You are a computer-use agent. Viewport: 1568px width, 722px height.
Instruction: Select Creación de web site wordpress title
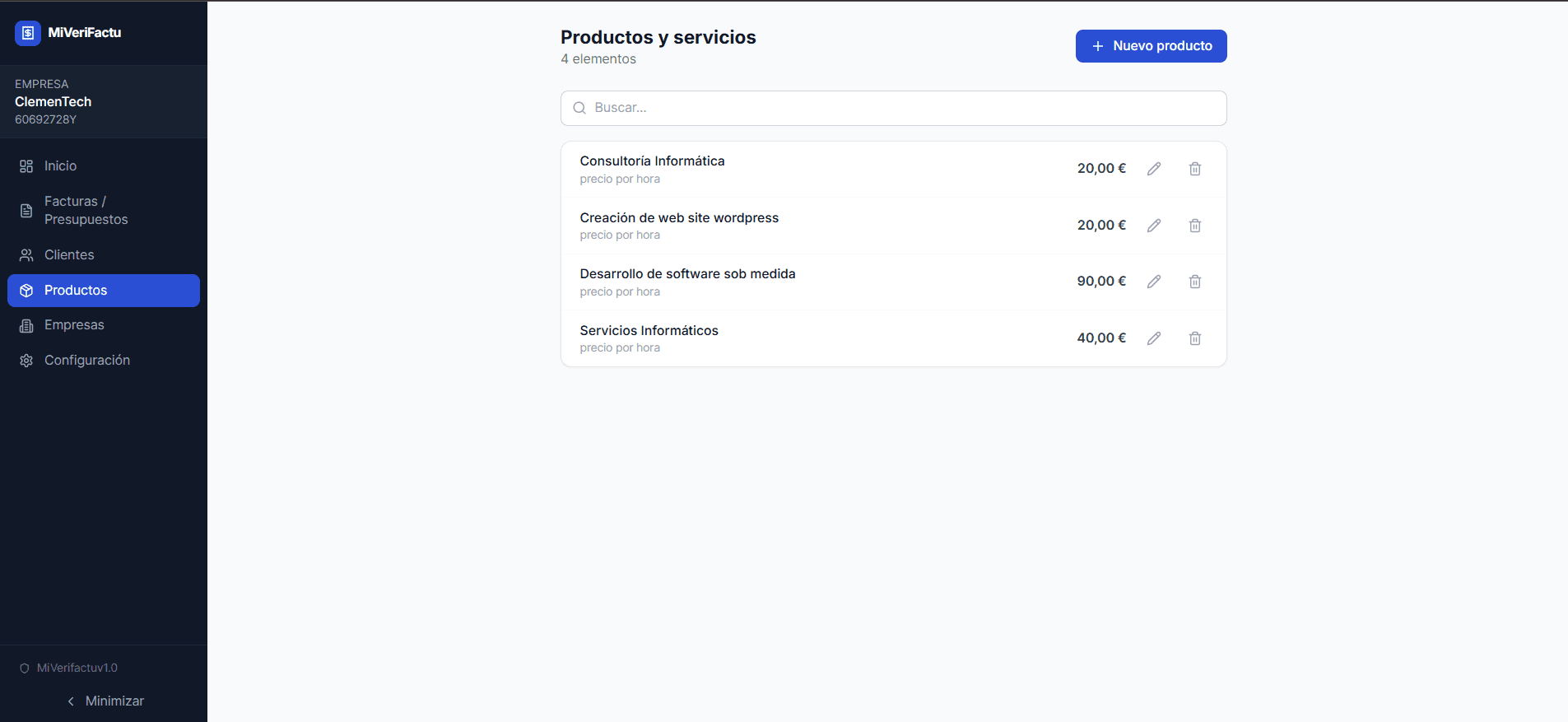click(x=679, y=218)
